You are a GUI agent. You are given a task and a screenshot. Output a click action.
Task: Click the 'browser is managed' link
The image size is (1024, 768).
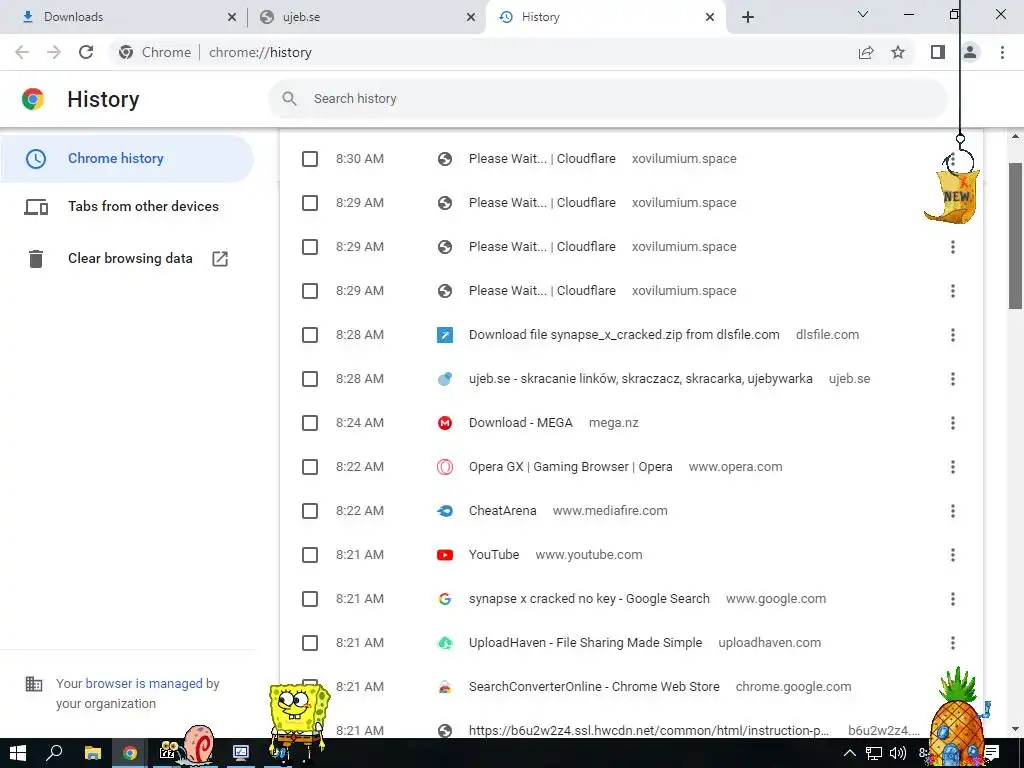point(144,683)
